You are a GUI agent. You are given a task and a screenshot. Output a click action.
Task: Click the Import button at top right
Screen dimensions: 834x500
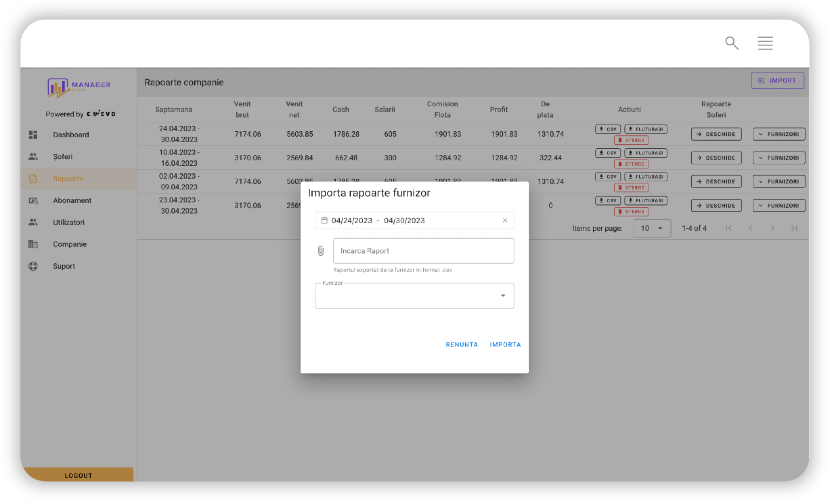(x=777, y=80)
